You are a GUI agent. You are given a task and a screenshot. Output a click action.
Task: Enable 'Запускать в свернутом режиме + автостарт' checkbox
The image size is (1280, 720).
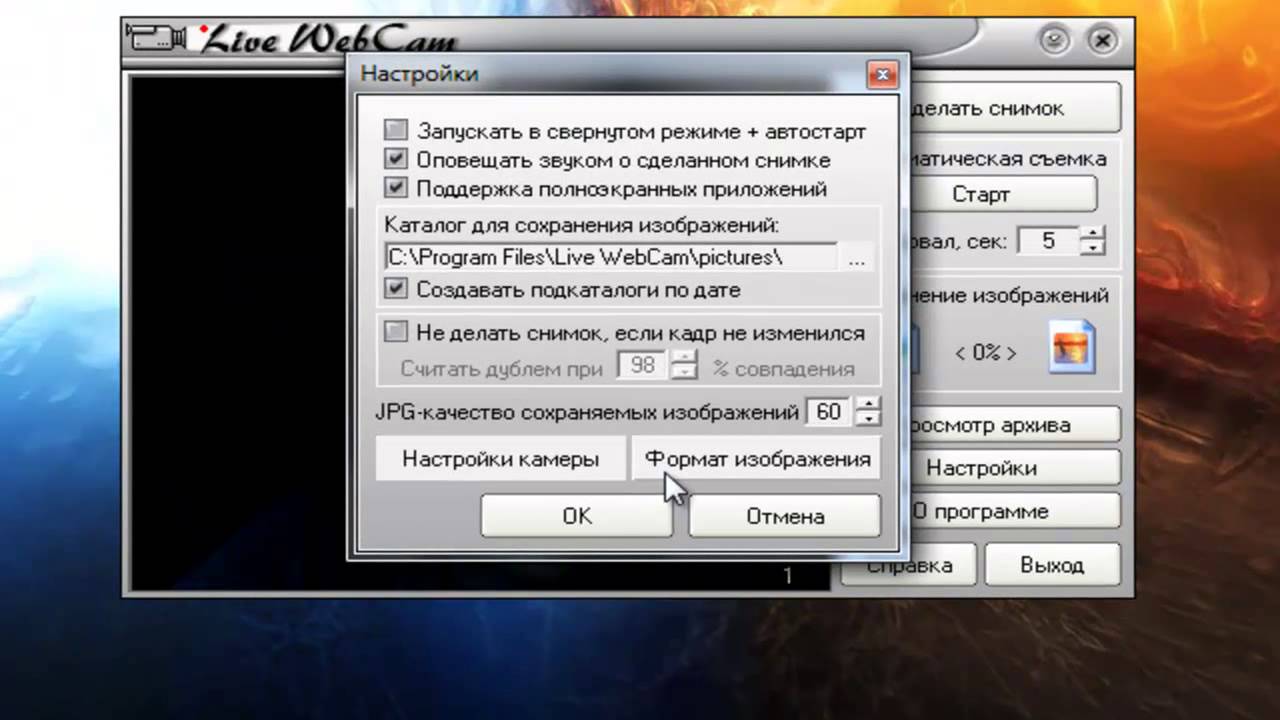coord(397,130)
